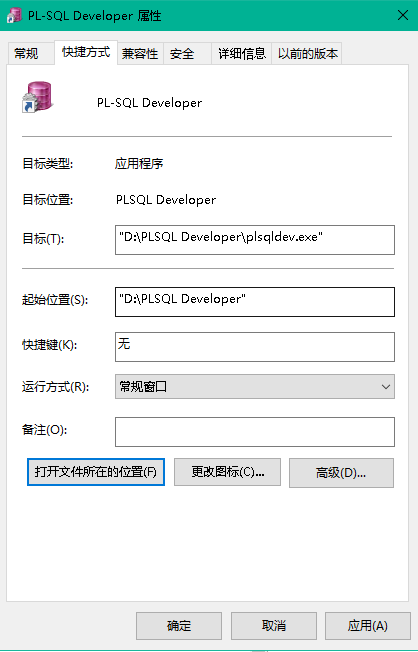Image resolution: width=418 pixels, height=652 pixels.
Task: Open the 兼容性 tab
Action: tap(140, 53)
